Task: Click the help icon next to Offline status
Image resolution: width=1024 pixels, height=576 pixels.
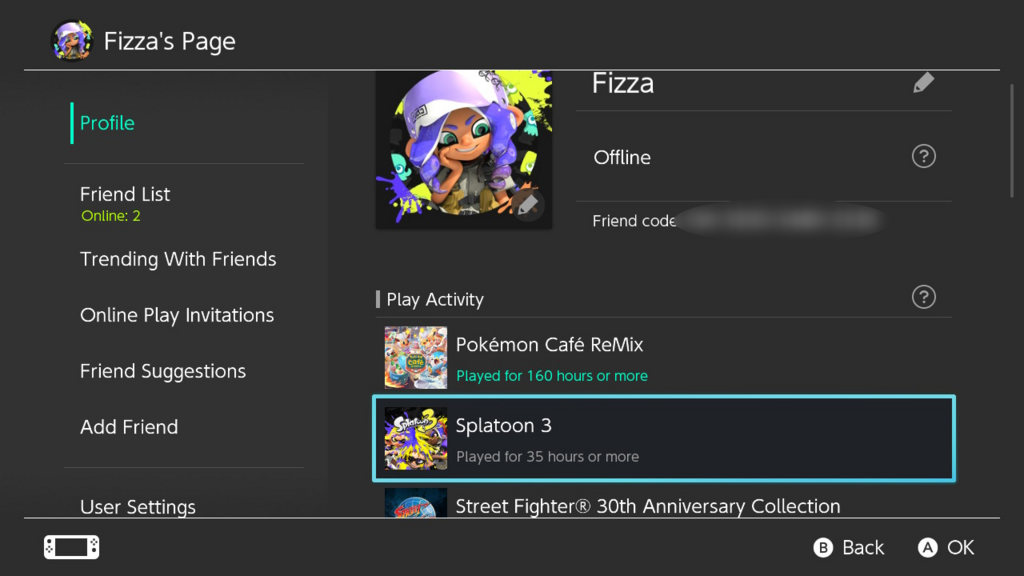Action: point(923,157)
